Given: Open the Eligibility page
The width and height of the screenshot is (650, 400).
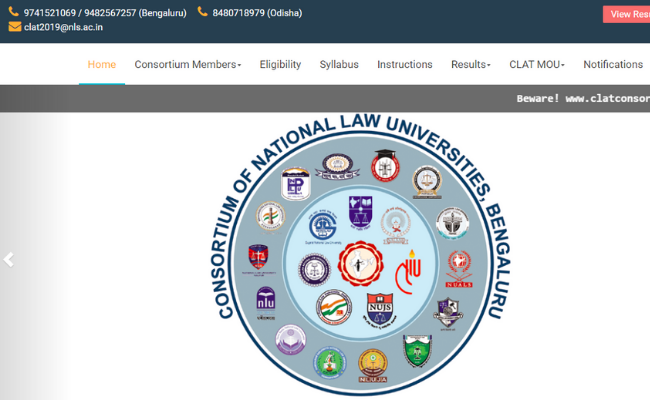Looking at the screenshot, I should coord(280,64).
